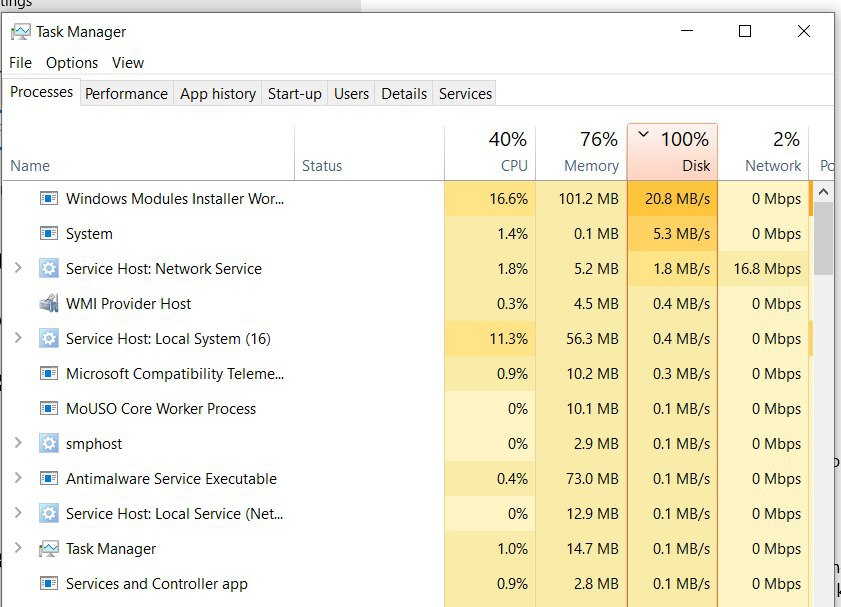Click the Windows Modules Installer Worker process icon

[49, 198]
